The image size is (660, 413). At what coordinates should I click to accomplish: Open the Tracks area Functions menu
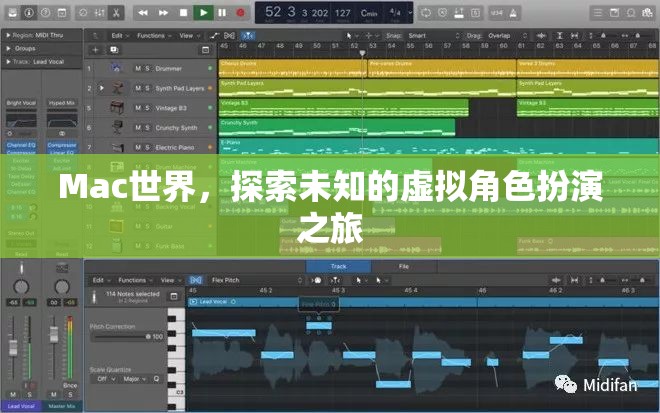coord(154,36)
